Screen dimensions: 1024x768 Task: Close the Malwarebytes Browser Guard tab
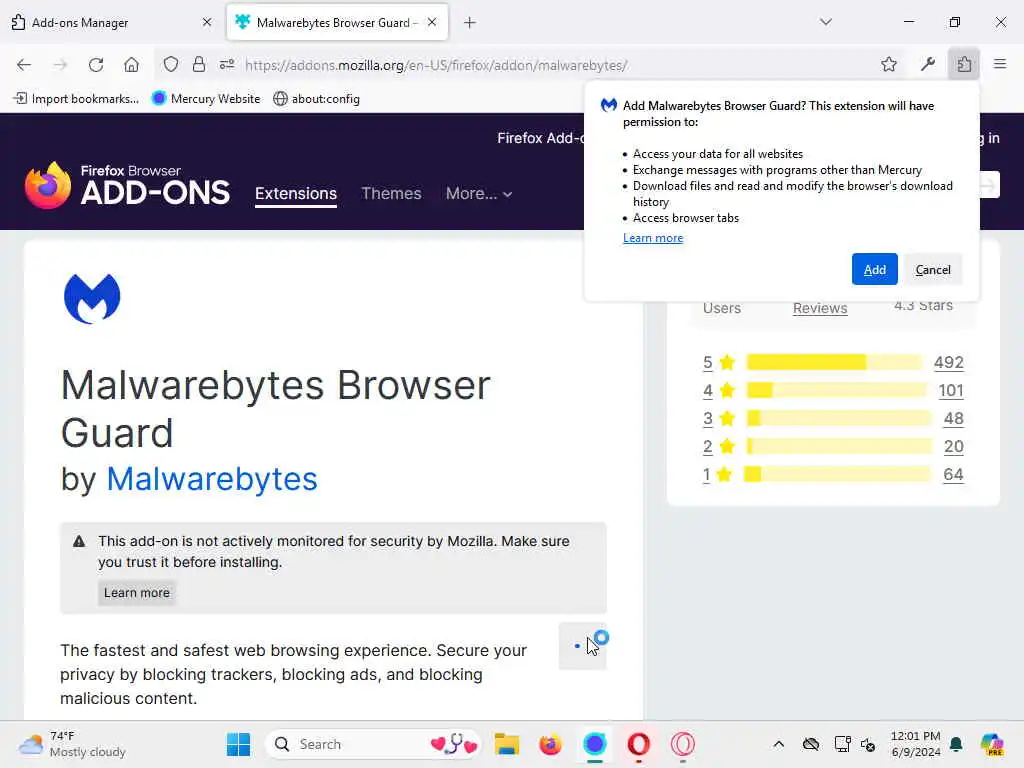click(x=432, y=22)
